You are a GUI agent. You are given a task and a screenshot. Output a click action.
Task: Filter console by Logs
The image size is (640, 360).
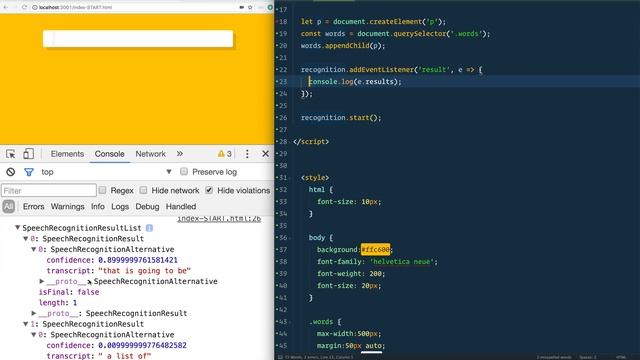[120, 207]
